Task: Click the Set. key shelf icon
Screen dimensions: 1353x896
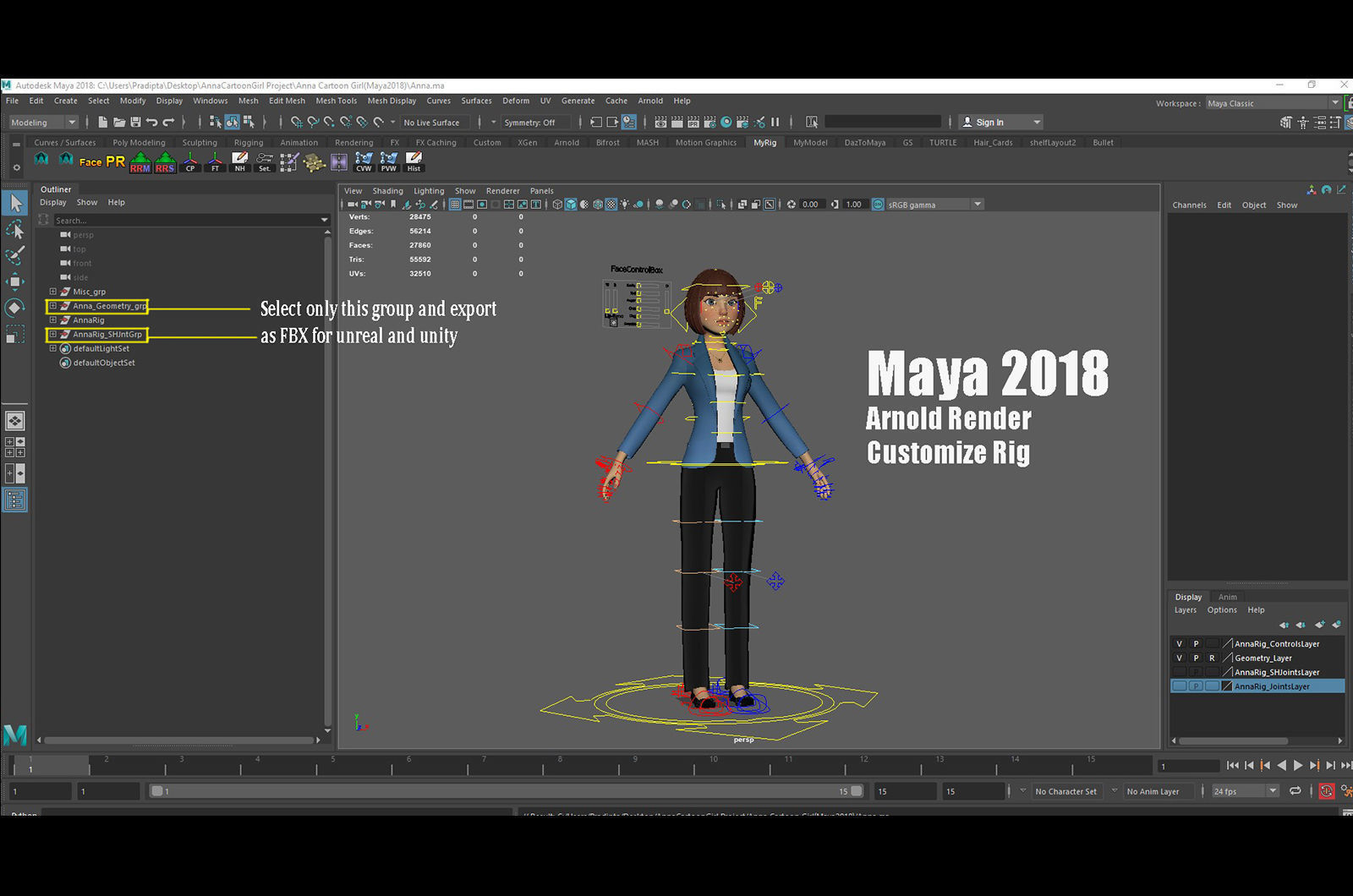Action: tap(265, 162)
